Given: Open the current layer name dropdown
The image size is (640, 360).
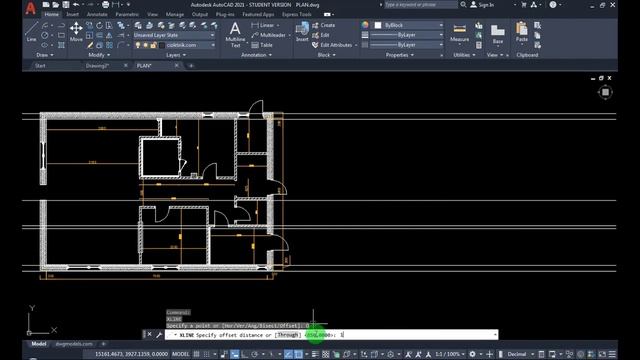Looking at the screenshot, I should click(174, 45).
